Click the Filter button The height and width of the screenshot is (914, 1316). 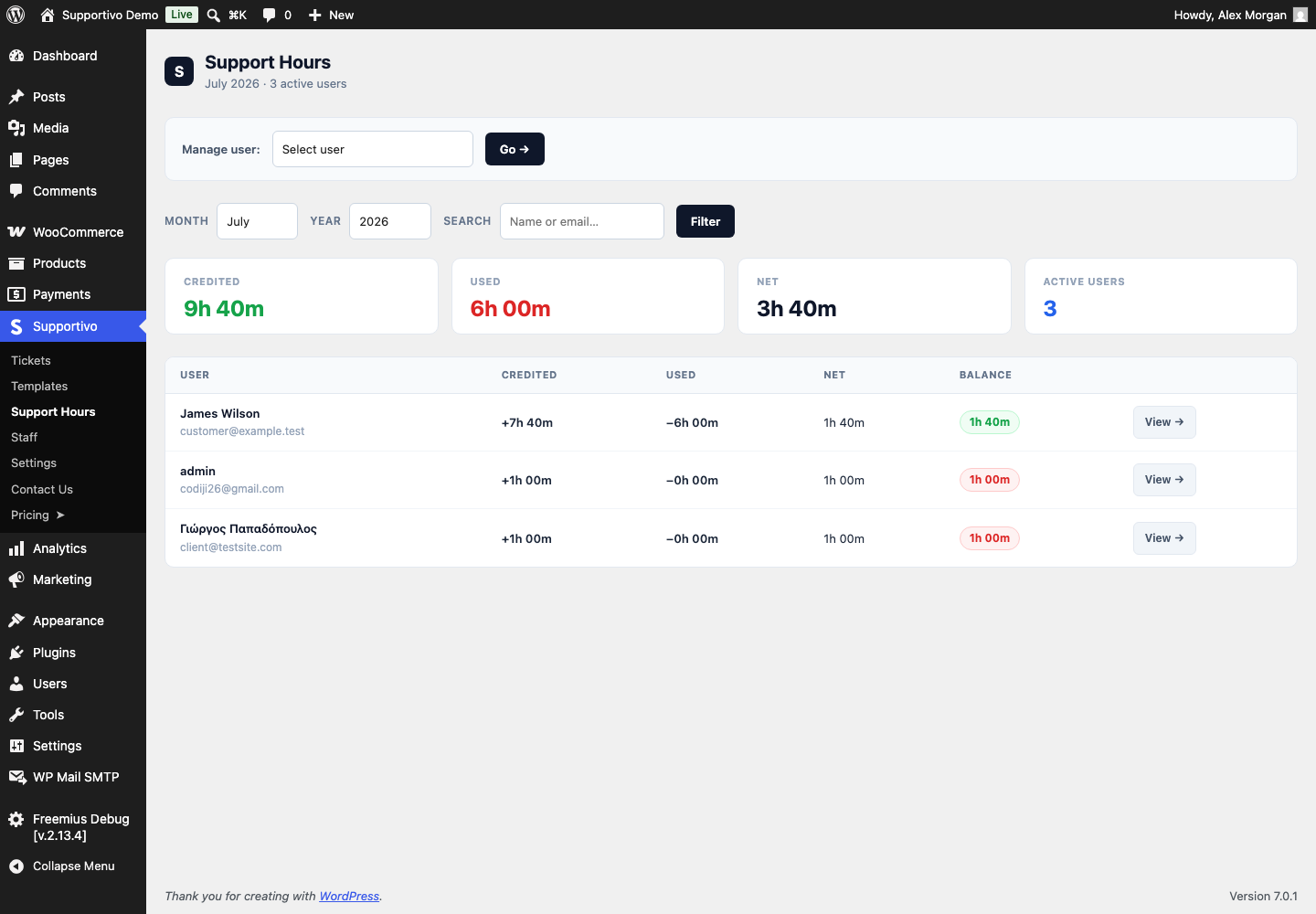click(x=706, y=221)
